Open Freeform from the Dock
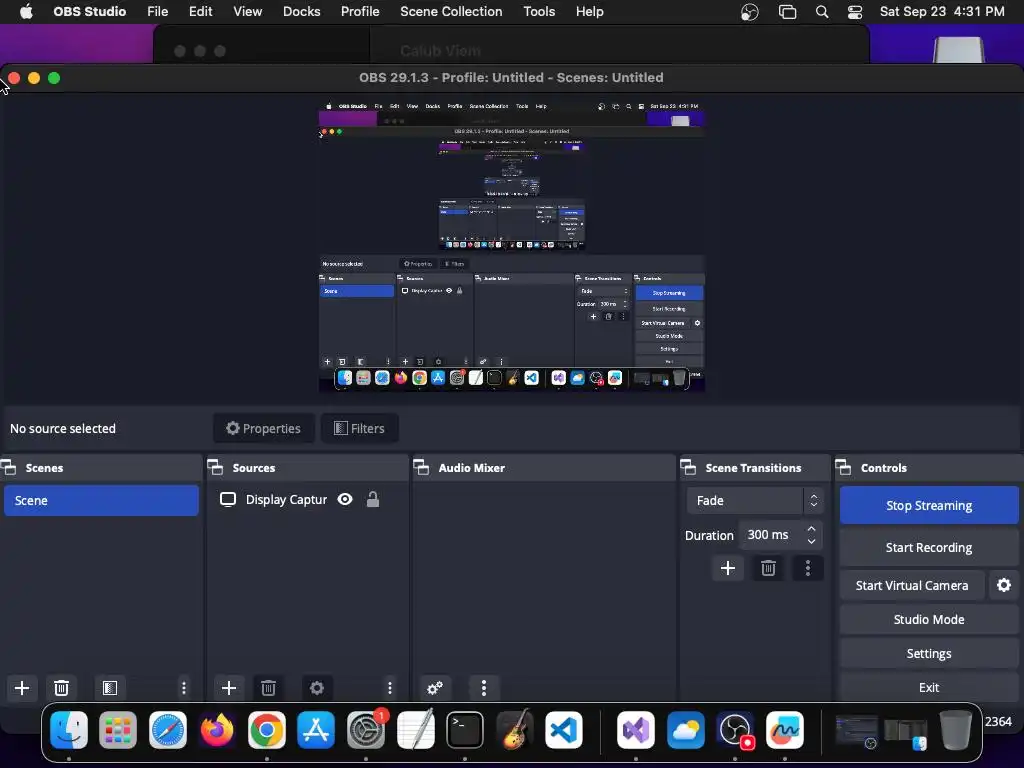Viewport: 1024px width, 768px height. click(785, 730)
